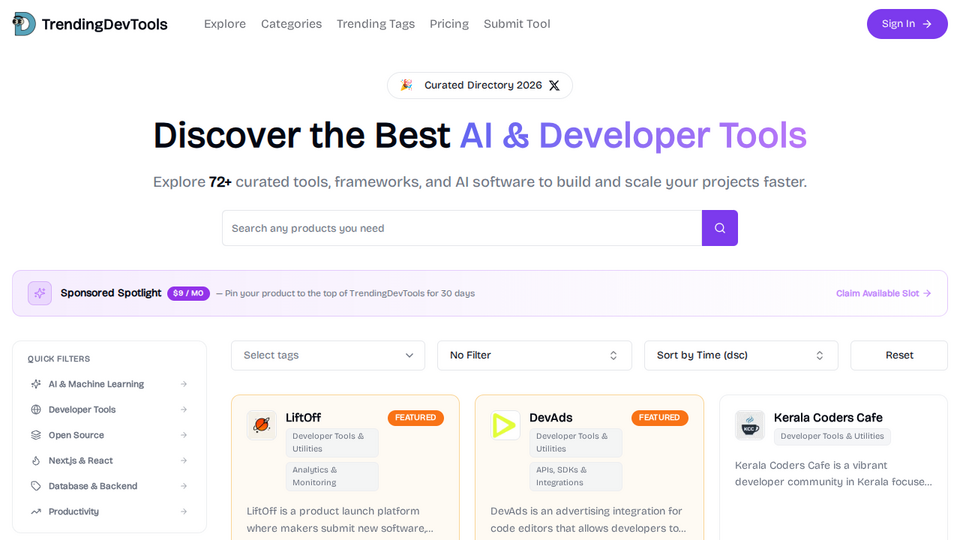Select Next.js & React quick filter

click(x=109, y=460)
